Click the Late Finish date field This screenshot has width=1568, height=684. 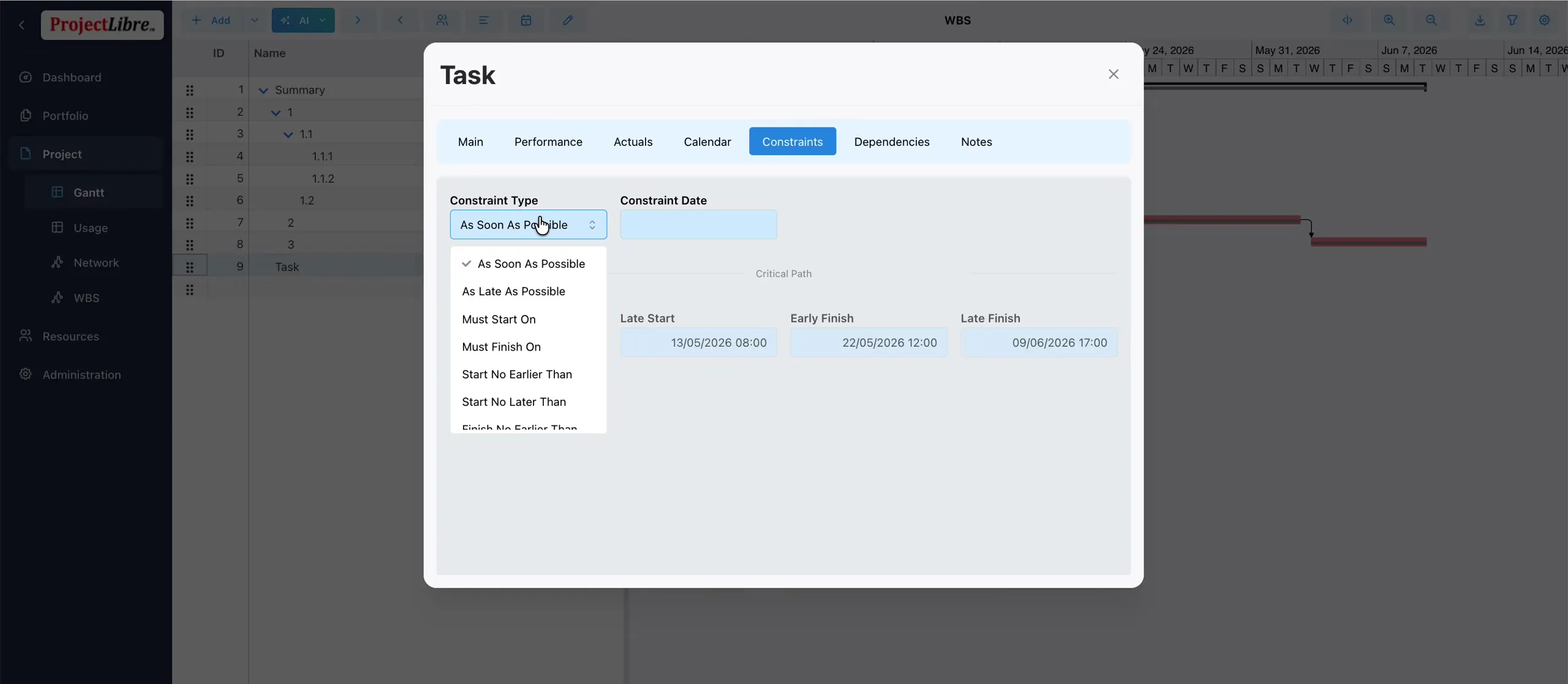(1039, 343)
